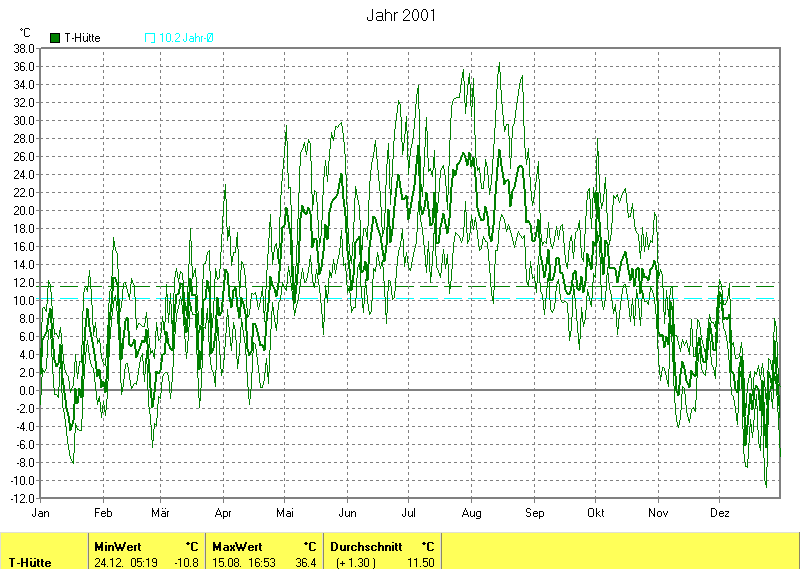800x569 pixels.
Task: Click the Okt month axis label
Action: (596, 512)
